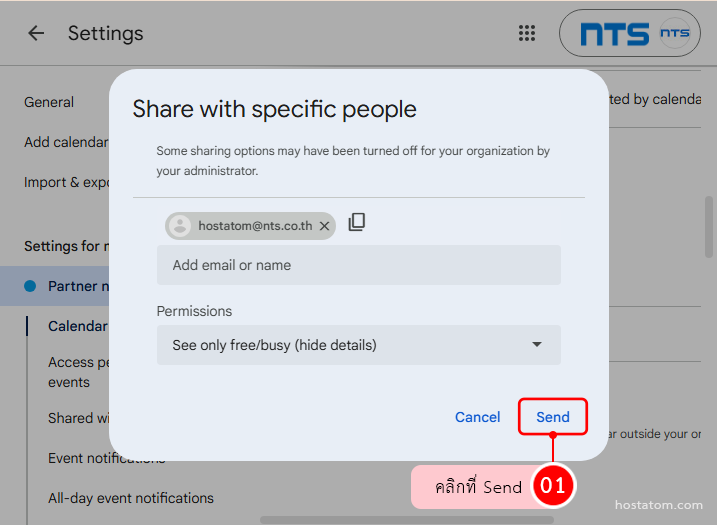Click the Add email or name field

pos(358,265)
